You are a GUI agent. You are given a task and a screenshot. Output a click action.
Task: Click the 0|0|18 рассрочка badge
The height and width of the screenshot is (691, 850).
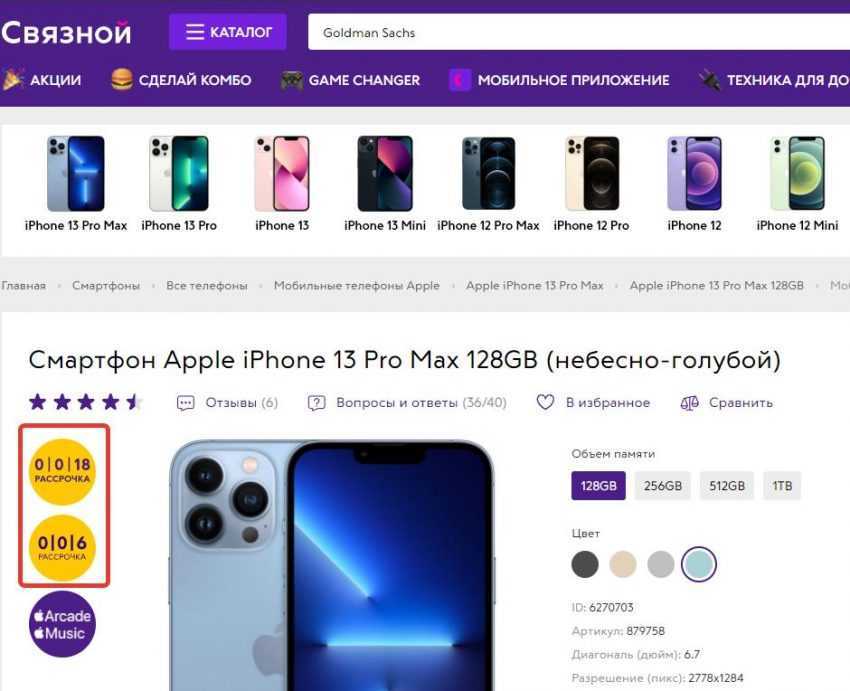(62, 472)
